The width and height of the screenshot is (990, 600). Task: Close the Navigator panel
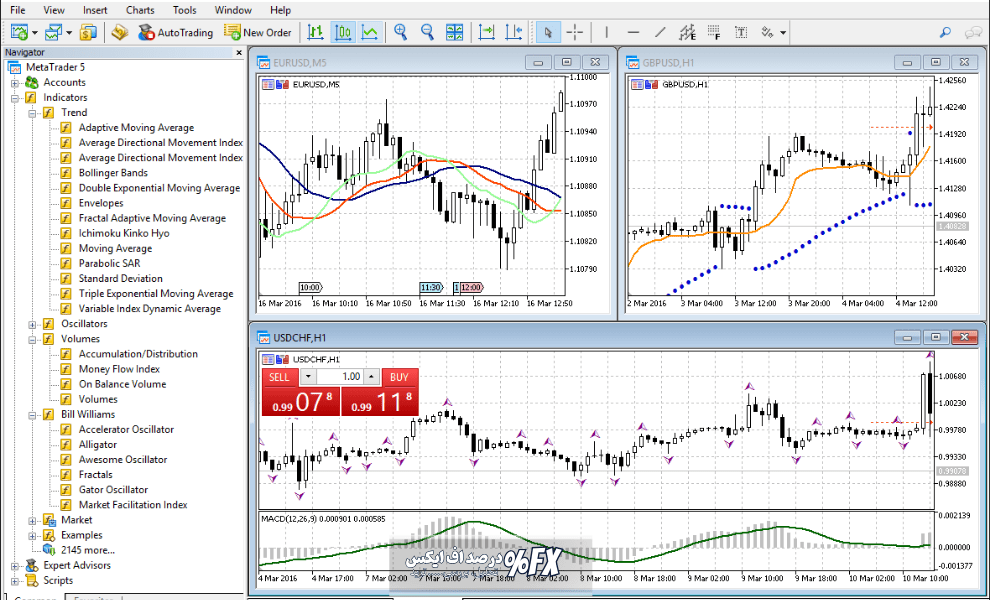(x=239, y=53)
